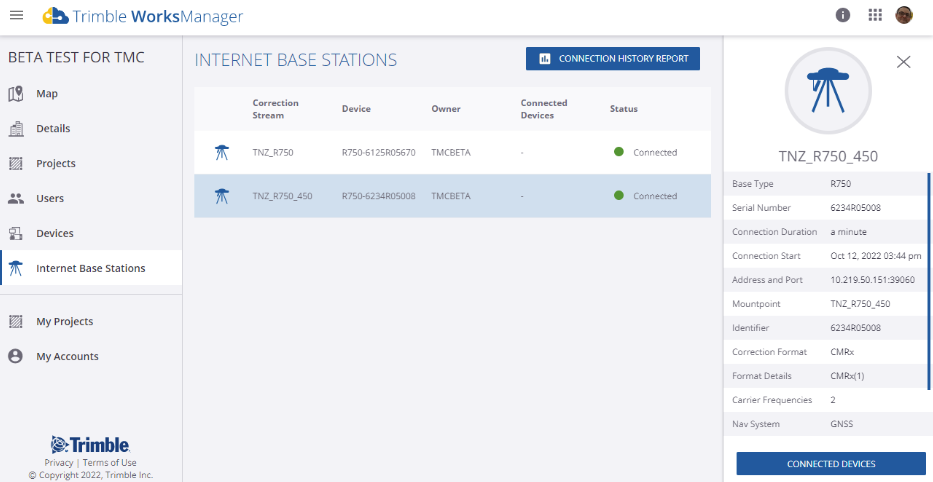Click the Trimble footer logo
The width and height of the screenshot is (933, 482).
(x=90, y=445)
